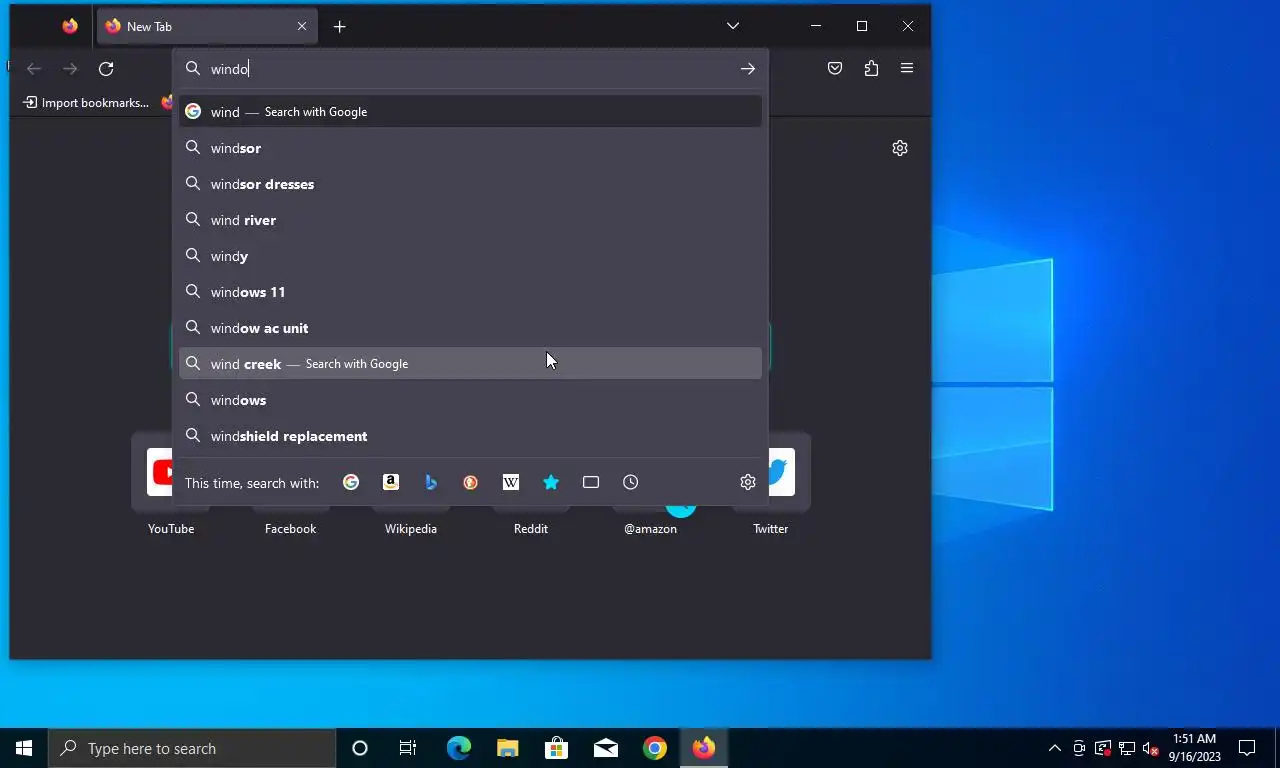
Task: Click the Windows 'Type here to search' box
Action: (192, 748)
